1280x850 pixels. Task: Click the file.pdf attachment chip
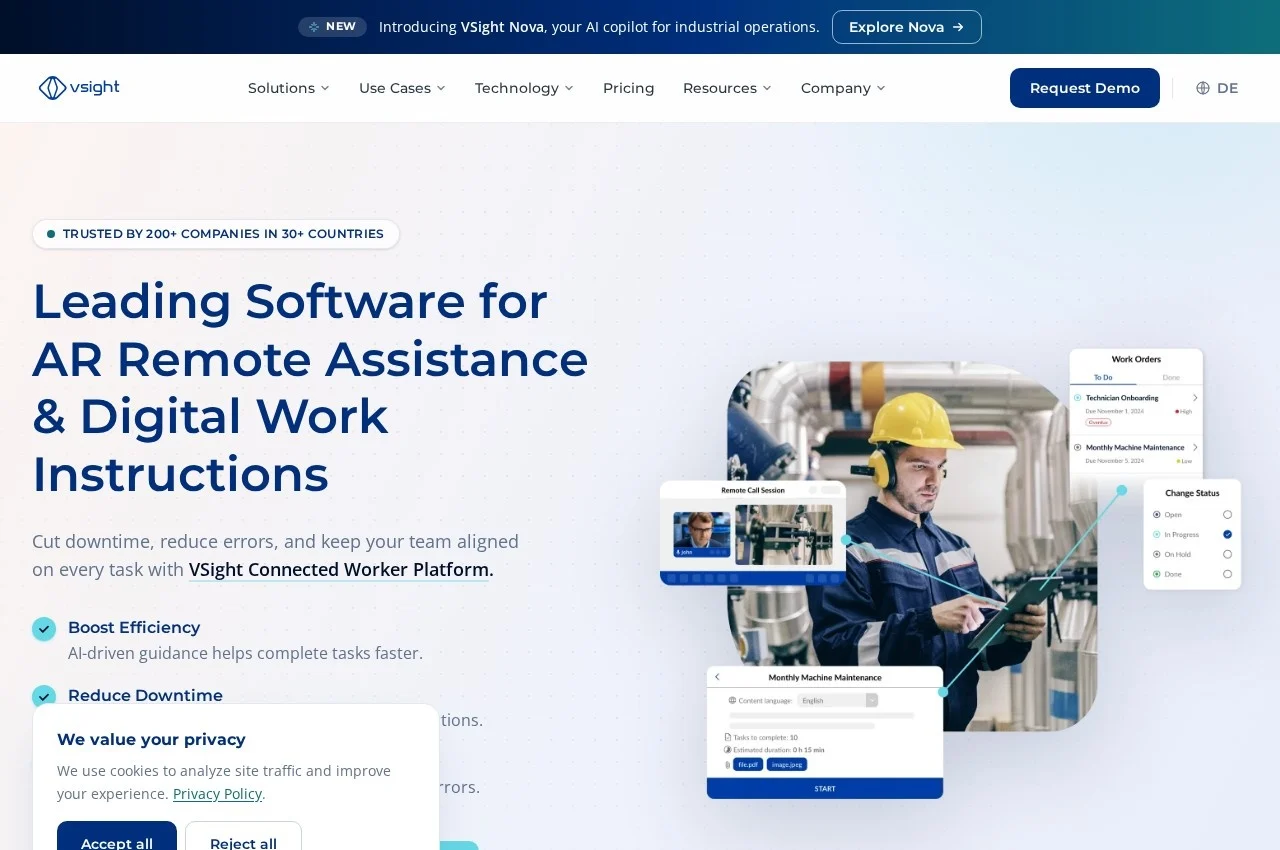[x=748, y=764]
